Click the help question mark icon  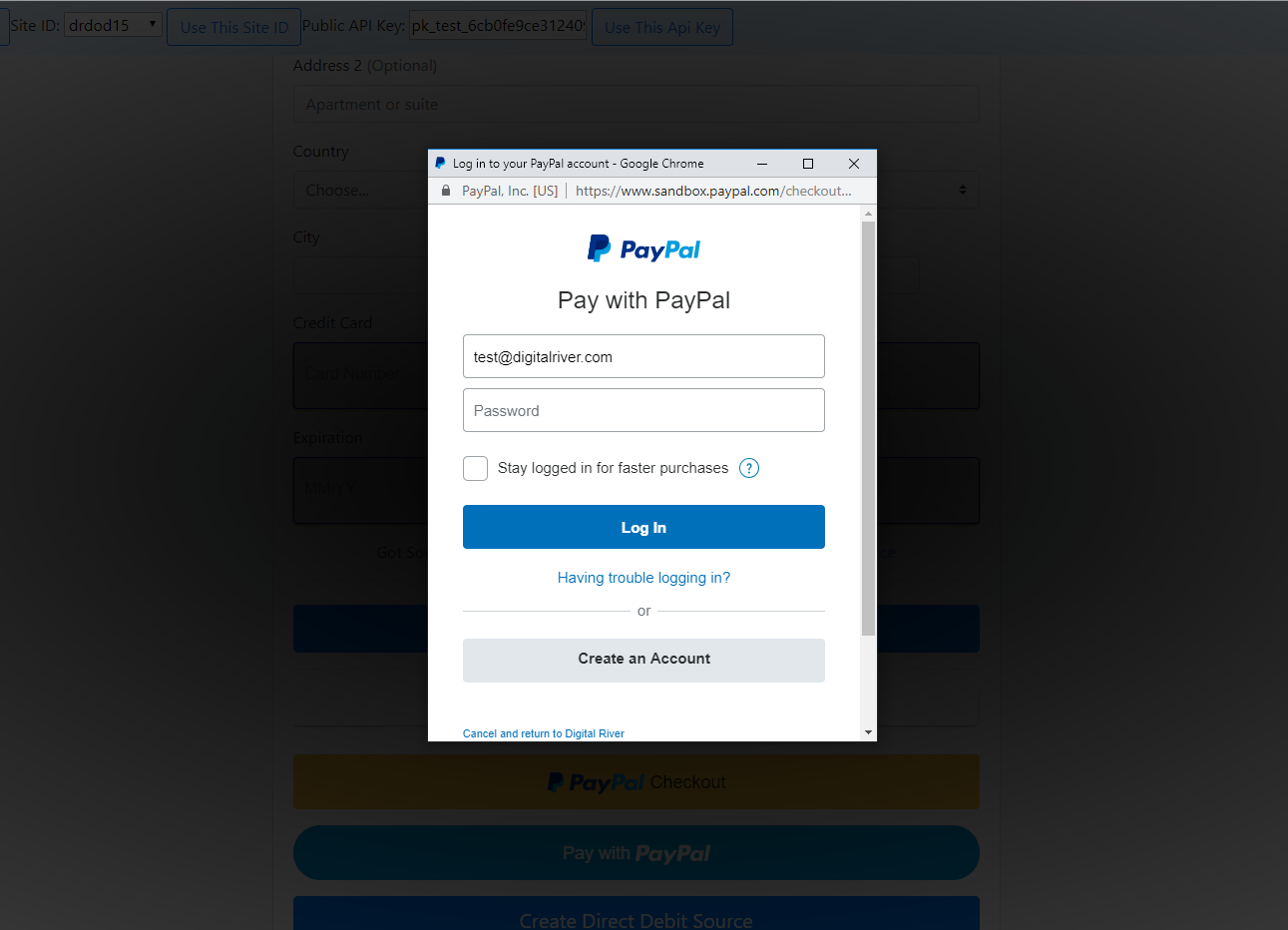tap(749, 468)
